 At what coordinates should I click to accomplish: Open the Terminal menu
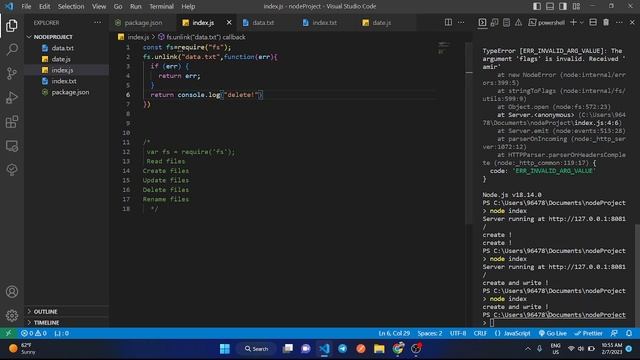[161, 6]
